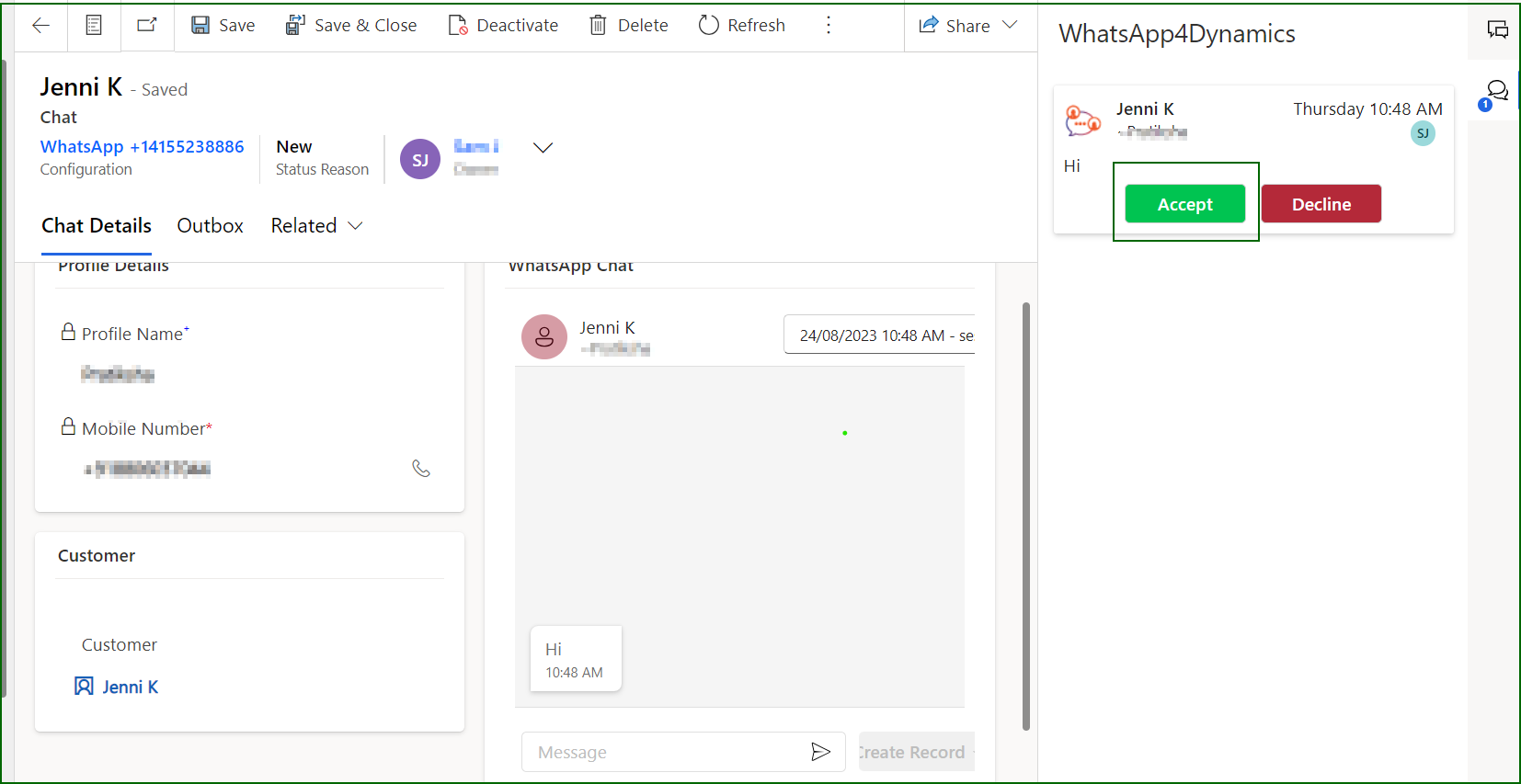This screenshot has height=784, width=1521.
Task: Accept the incoming WhatsApp chat
Action: coord(1185,204)
